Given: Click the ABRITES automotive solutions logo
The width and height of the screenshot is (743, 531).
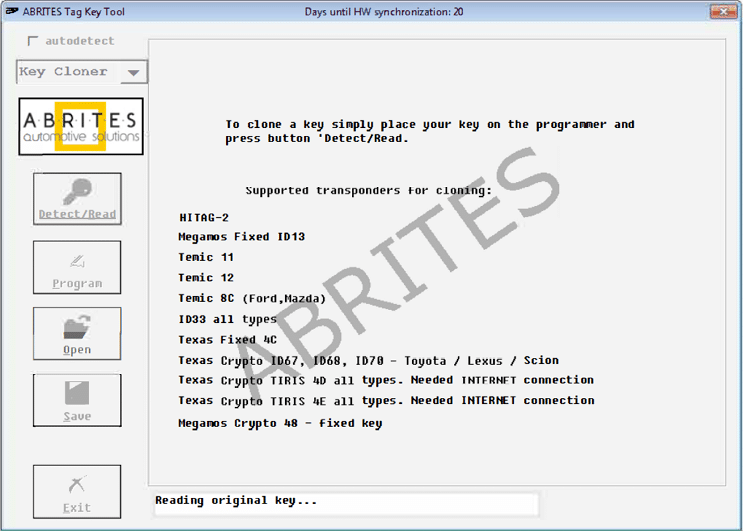Looking at the screenshot, I should coord(81,126).
